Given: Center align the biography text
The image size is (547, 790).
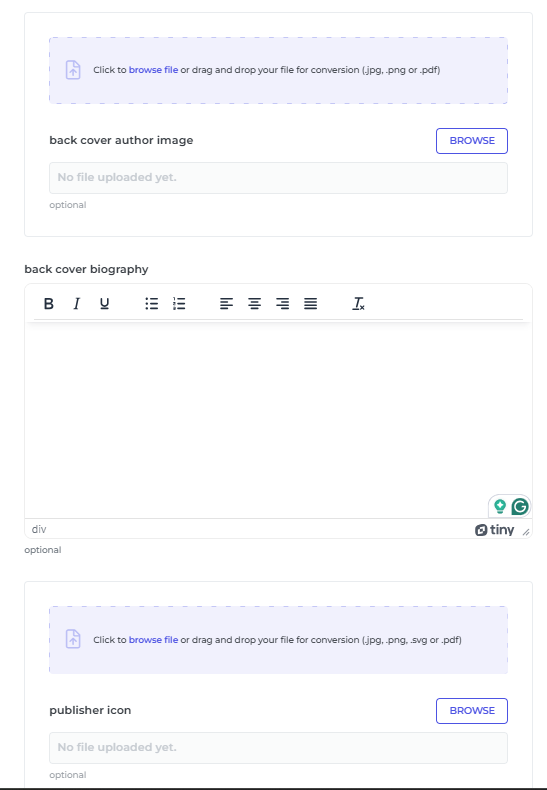Looking at the screenshot, I should [x=254, y=303].
